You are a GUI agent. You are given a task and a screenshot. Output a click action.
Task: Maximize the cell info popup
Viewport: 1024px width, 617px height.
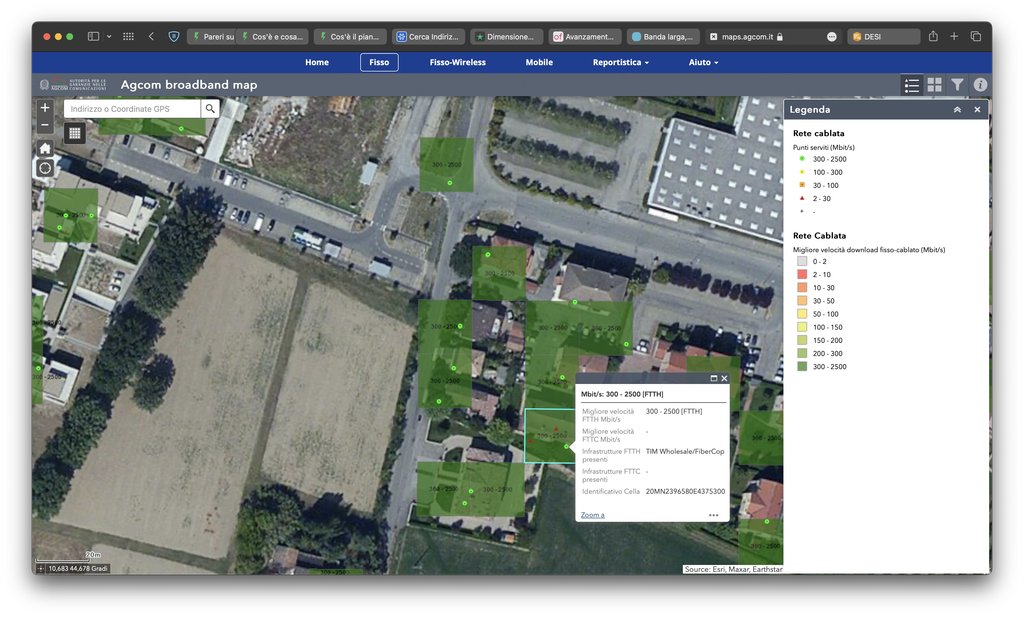(x=714, y=379)
